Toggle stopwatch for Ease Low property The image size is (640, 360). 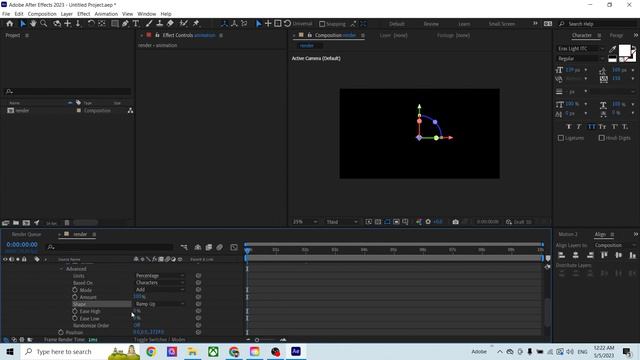click(75, 318)
